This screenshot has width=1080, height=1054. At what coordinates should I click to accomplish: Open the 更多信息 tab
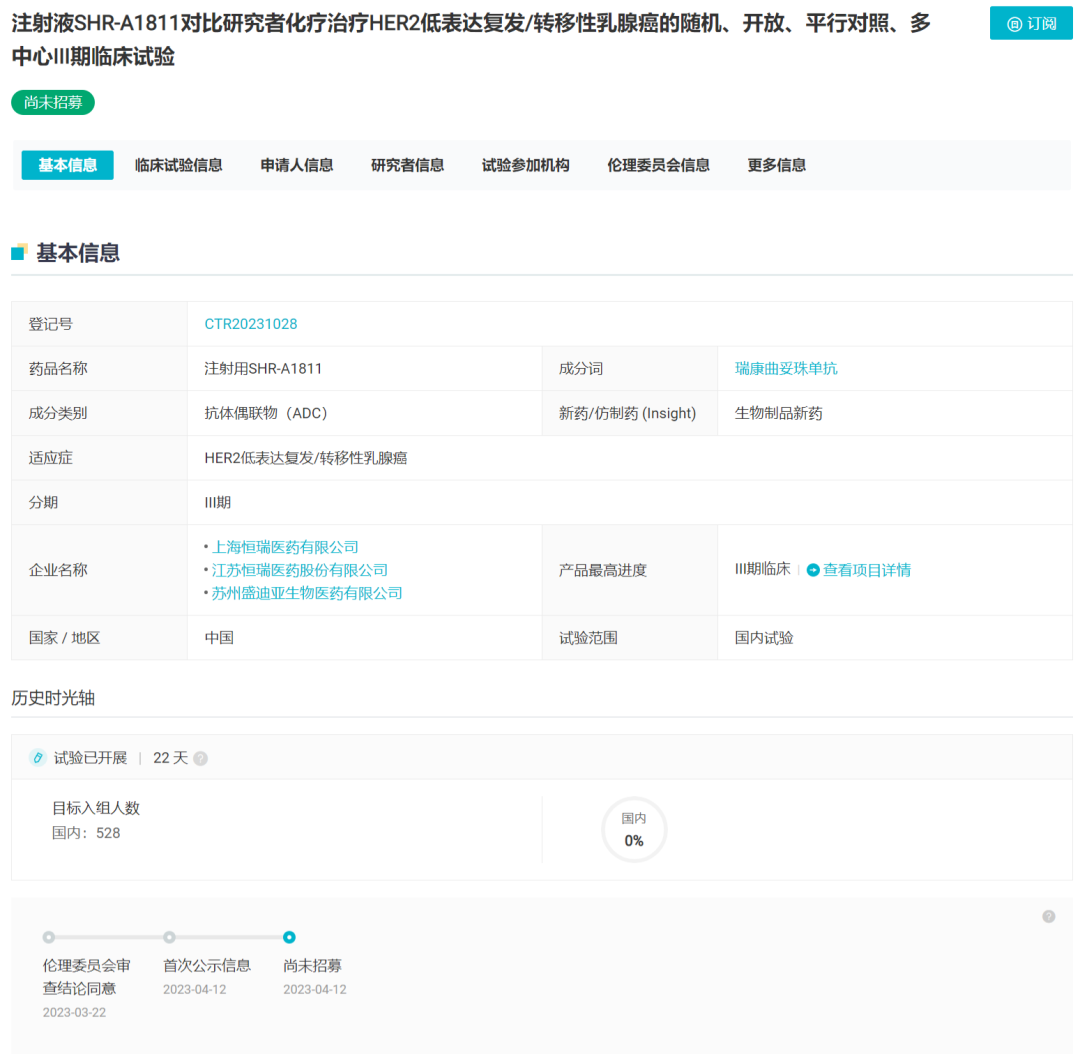pyautogui.click(x=776, y=165)
